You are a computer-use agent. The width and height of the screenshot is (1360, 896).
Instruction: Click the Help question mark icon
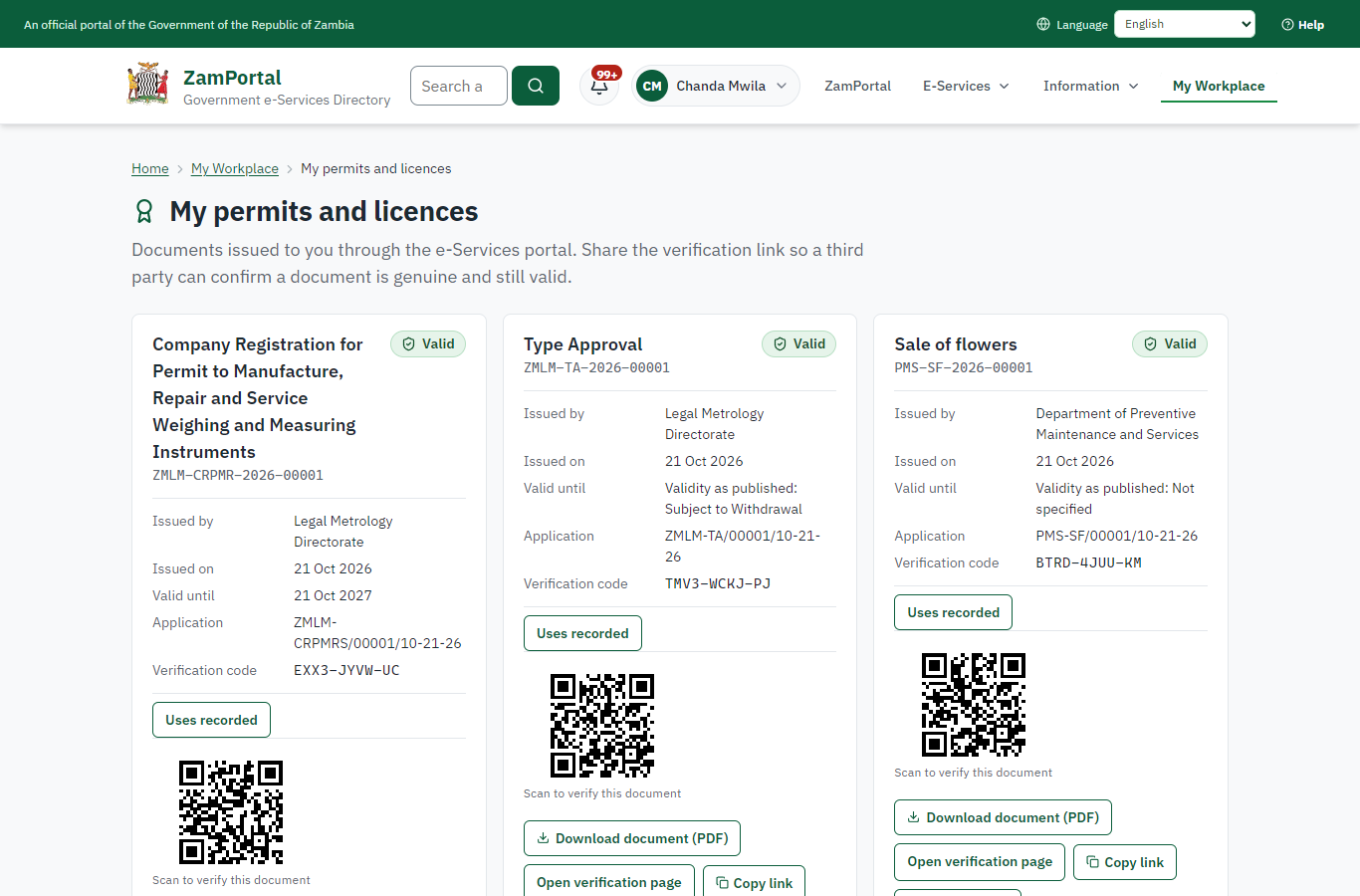(x=1287, y=24)
